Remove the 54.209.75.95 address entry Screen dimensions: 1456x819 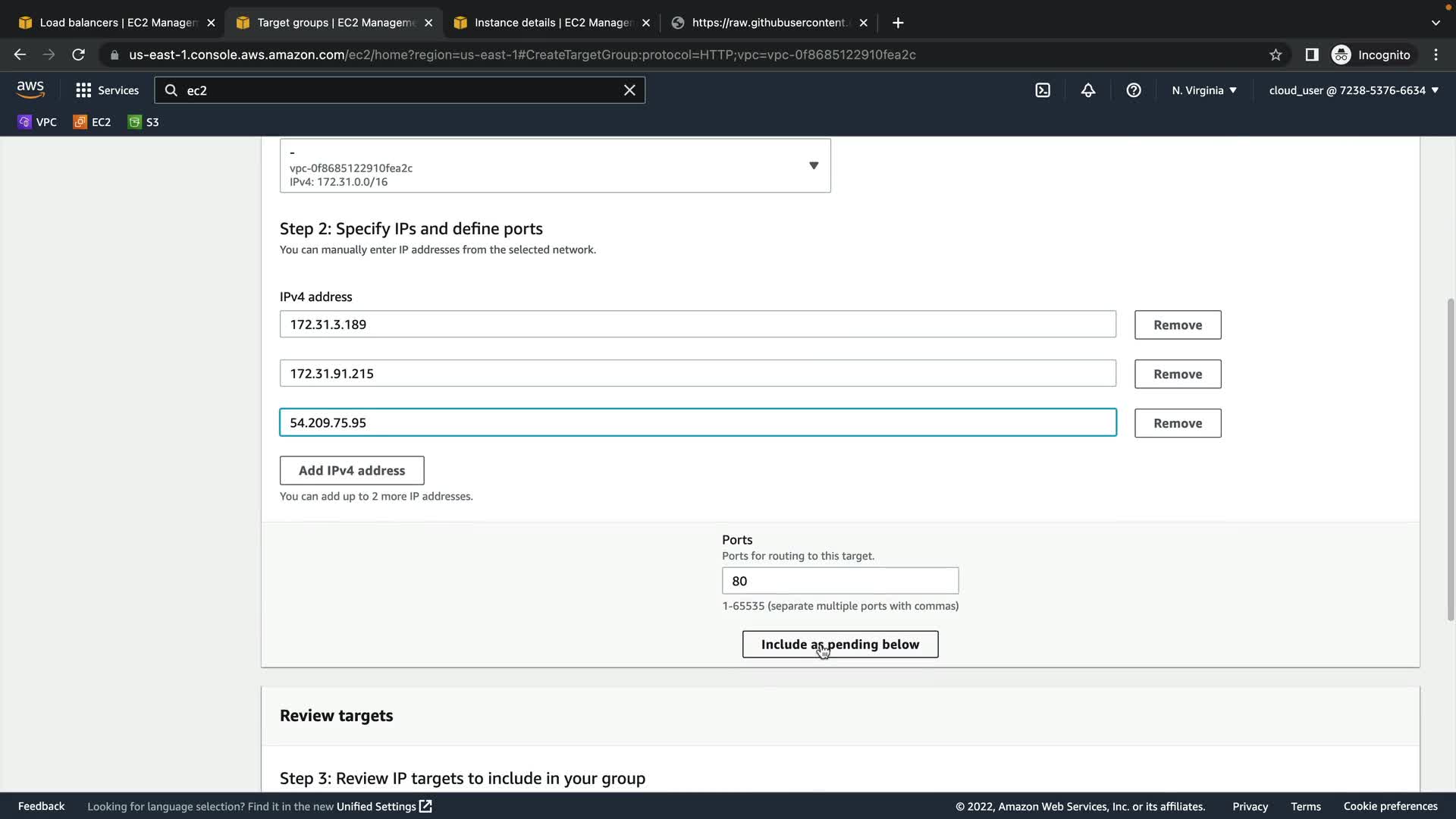click(1178, 423)
